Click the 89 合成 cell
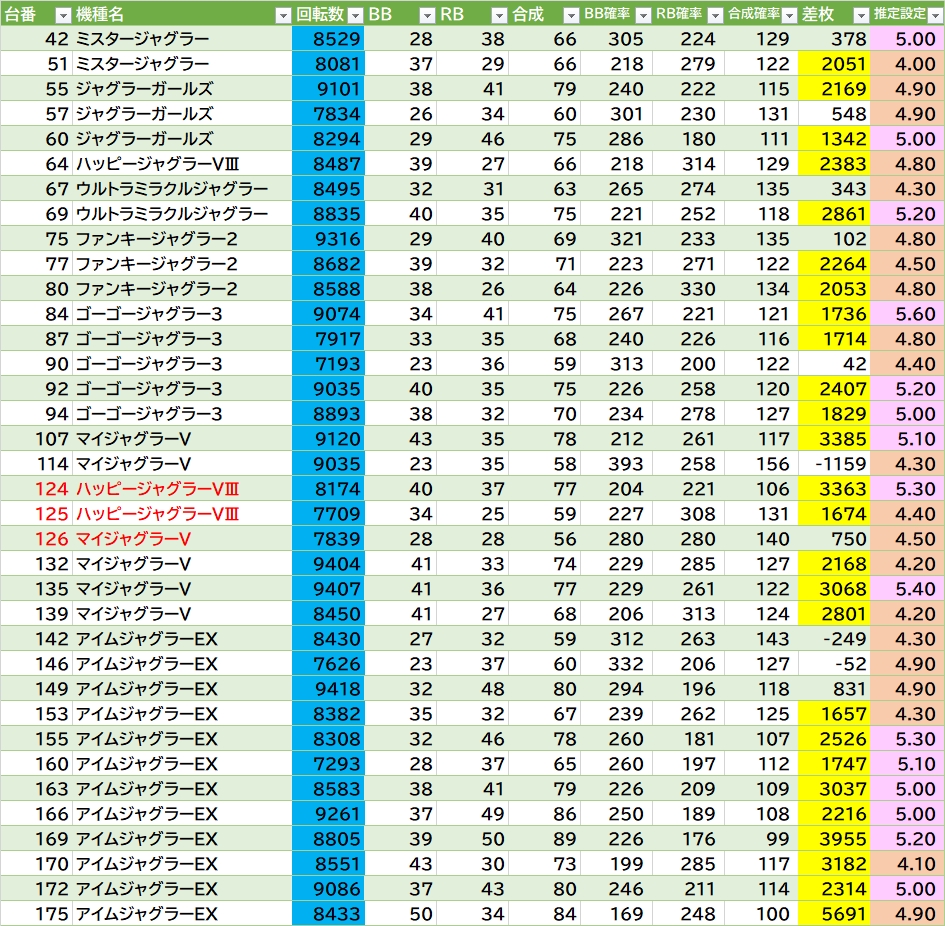 pos(545,839)
